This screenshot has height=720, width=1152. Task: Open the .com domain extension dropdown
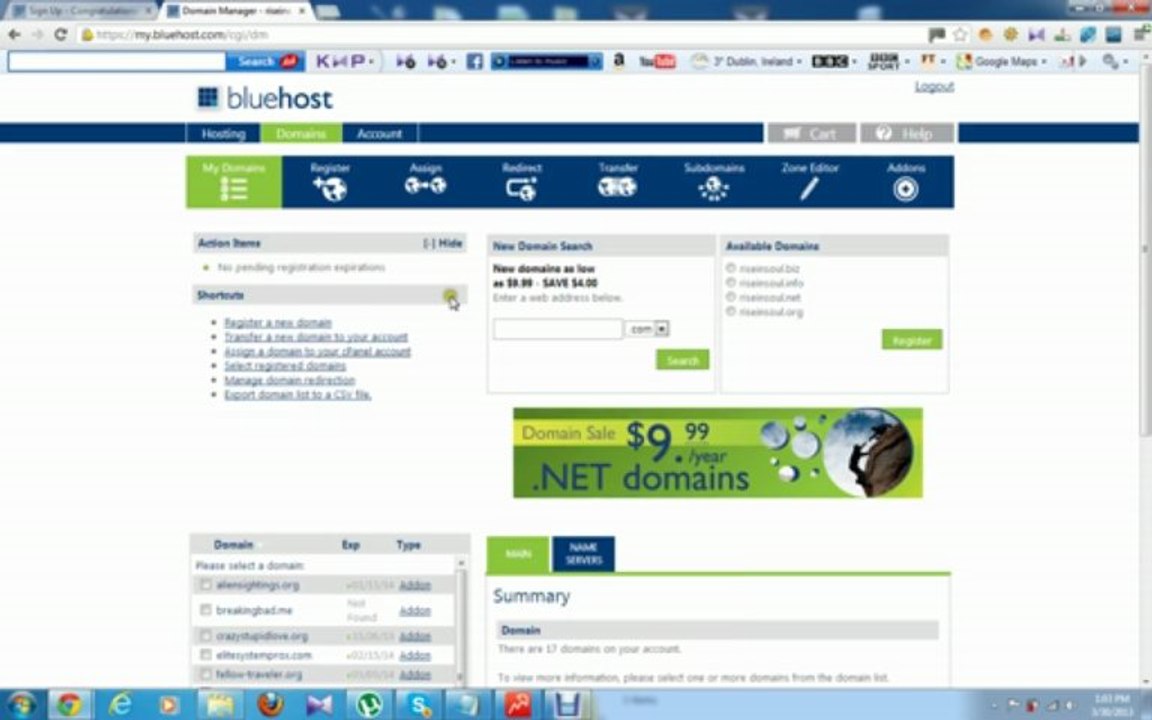(x=647, y=328)
